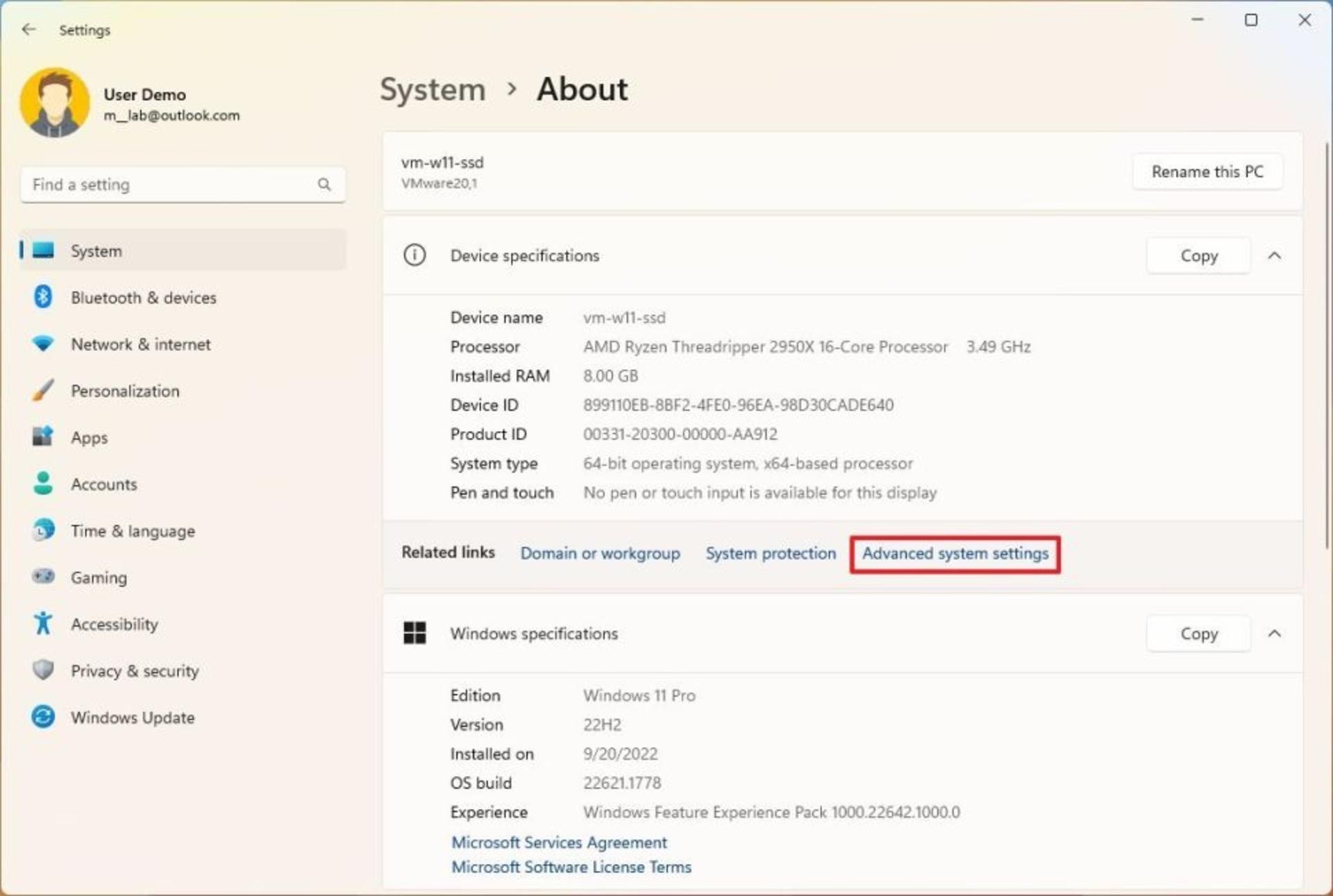Viewport: 1333px width, 896px height.
Task: Click the Windows logo icon by Windows specifications
Action: pos(414,633)
